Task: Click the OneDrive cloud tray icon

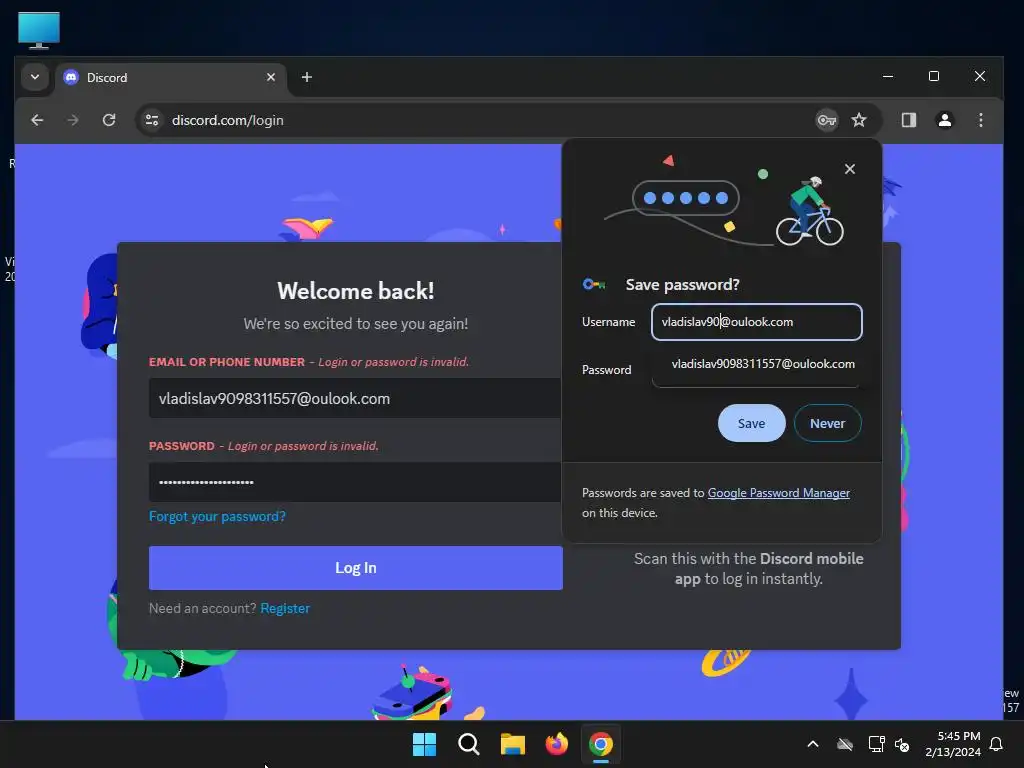Action: point(844,744)
